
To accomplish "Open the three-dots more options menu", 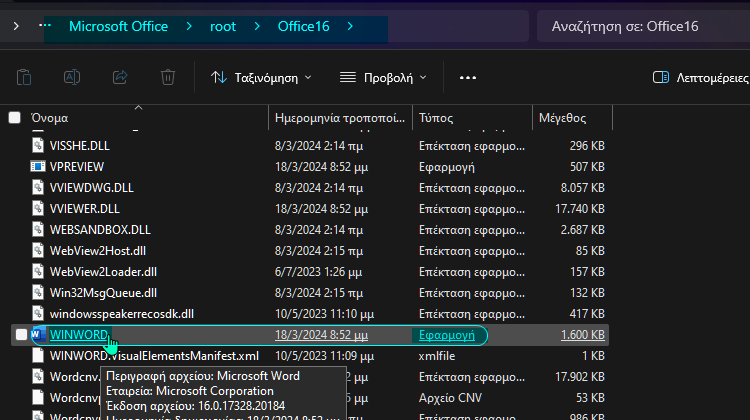I will pos(467,77).
